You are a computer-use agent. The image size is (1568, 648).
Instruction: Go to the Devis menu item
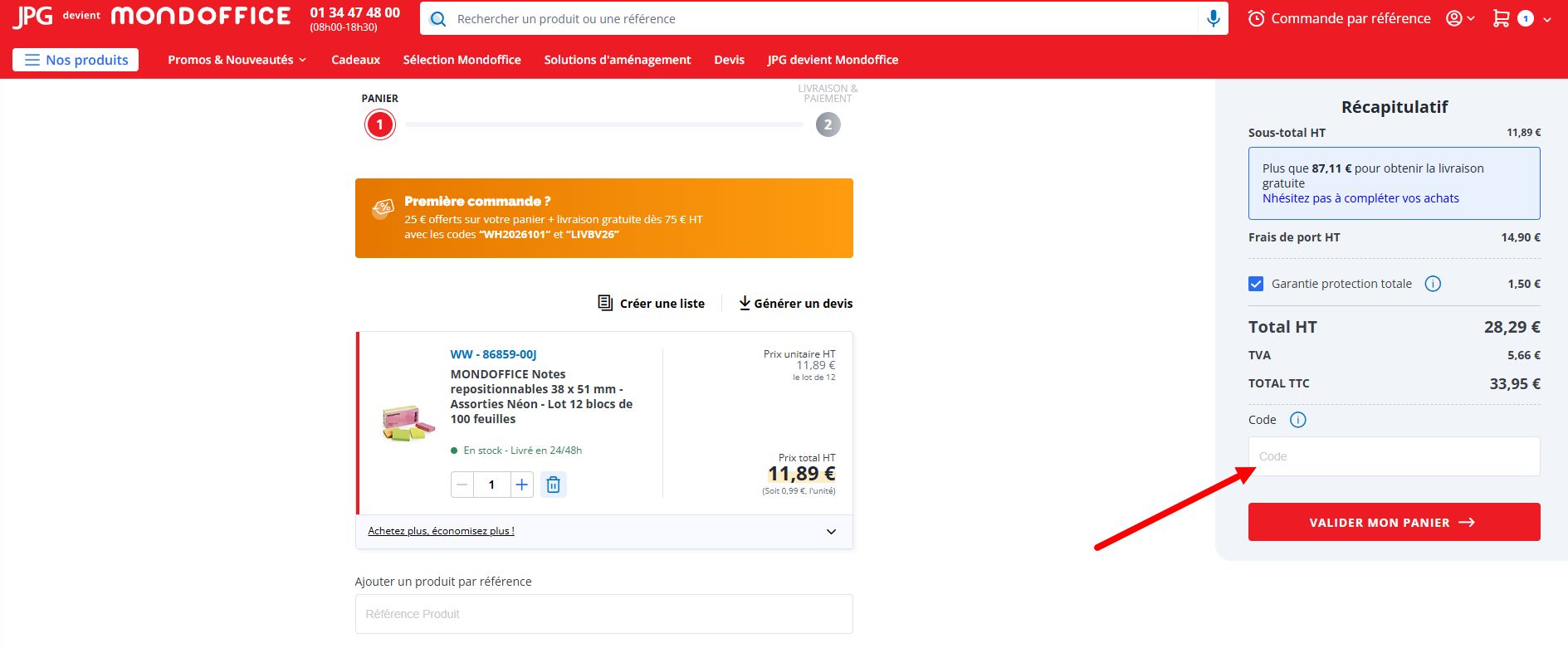(730, 60)
